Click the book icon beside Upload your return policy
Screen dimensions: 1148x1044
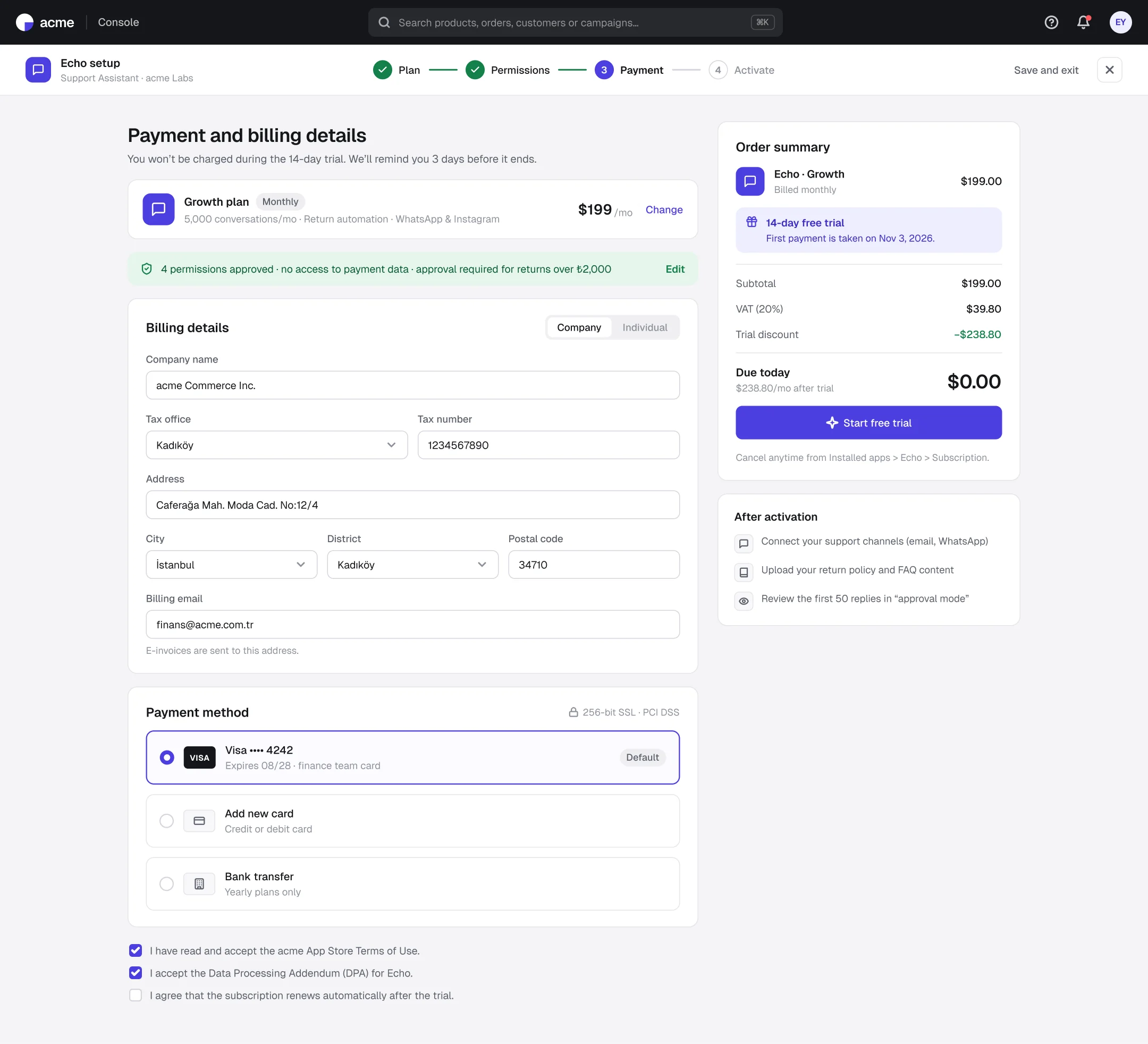coord(744,572)
